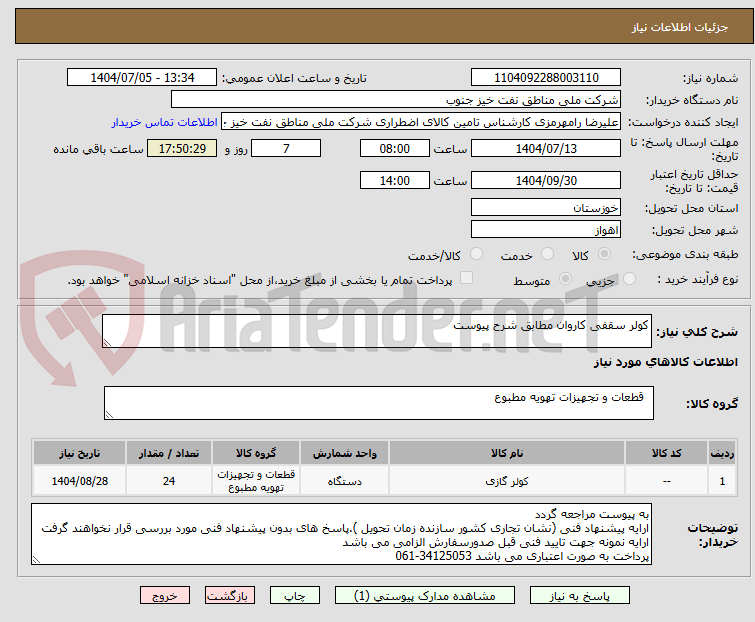Click the table cell قطعات و تجهیزات تهویه مطبوع

coord(256,480)
